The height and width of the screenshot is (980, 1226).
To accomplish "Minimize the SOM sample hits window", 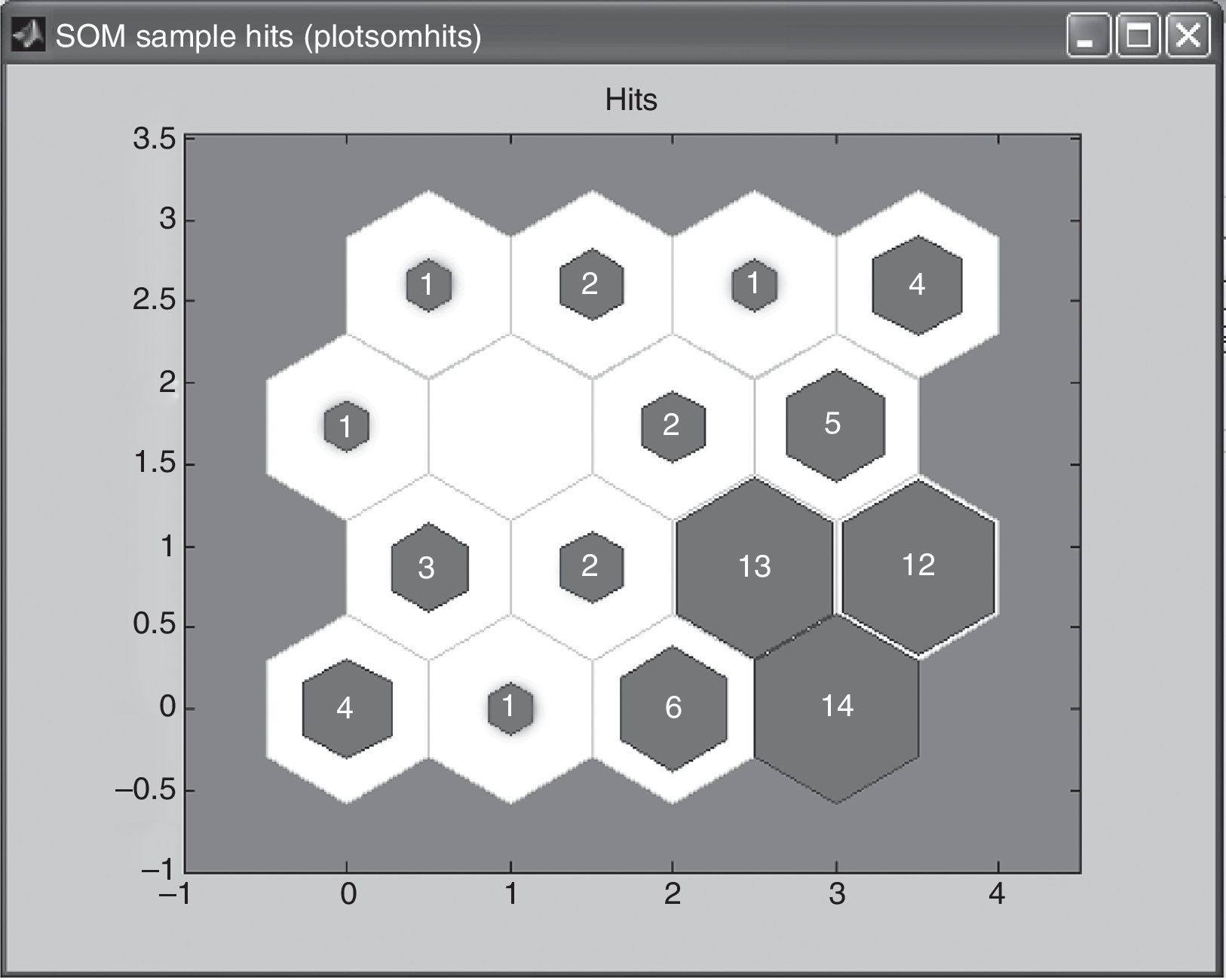I will (1087, 36).
